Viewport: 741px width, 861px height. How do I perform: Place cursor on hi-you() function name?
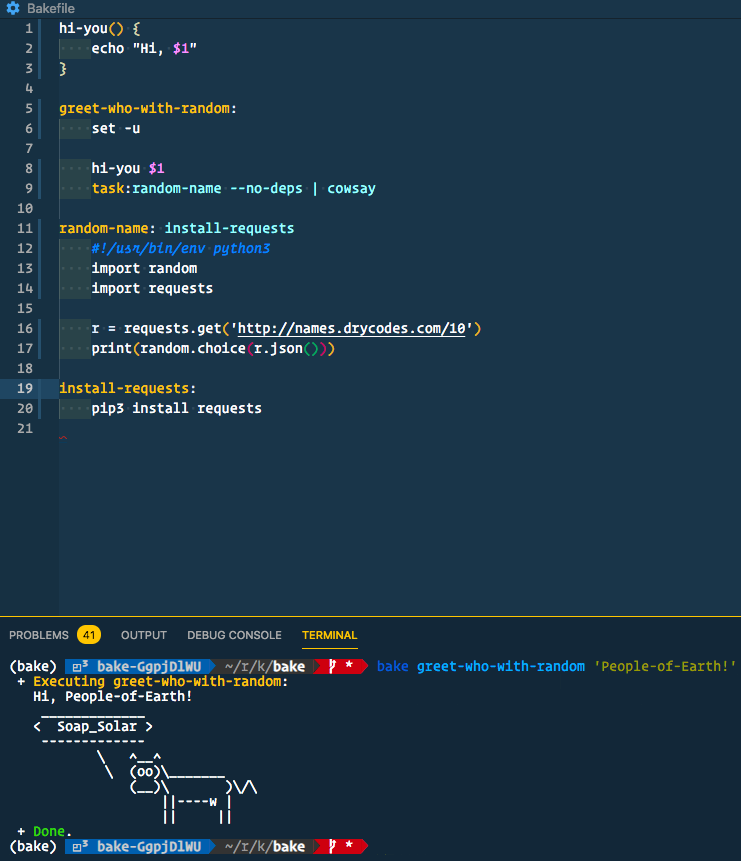click(x=87, y=28)
